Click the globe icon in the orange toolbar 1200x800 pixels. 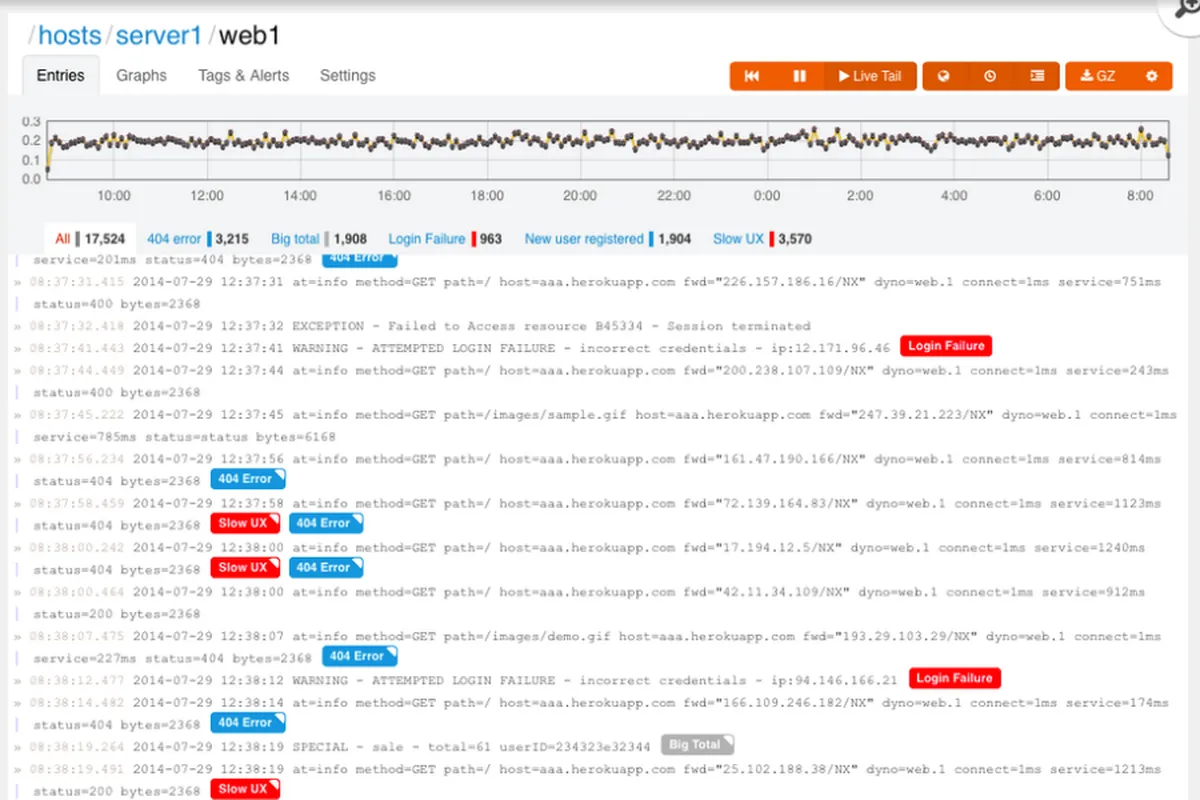point(944,76)
